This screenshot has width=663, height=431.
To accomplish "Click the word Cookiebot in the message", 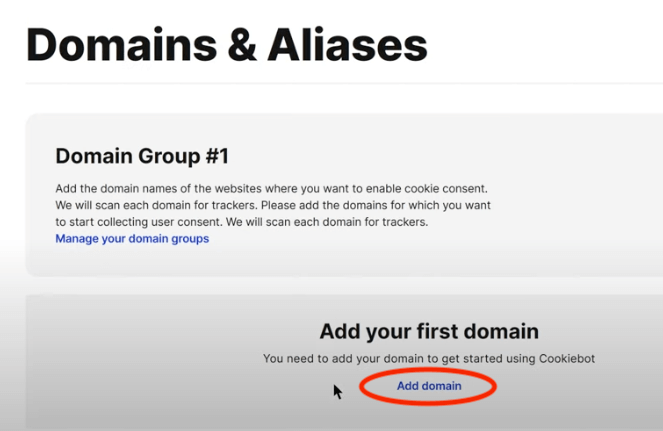I will [567, 359].
